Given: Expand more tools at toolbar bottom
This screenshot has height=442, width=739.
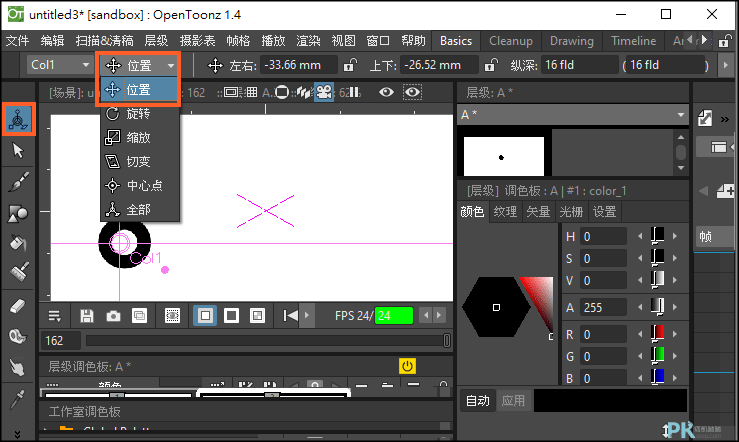Looking at the screenshot, I should pyautogui.click(x=17, y=434).
